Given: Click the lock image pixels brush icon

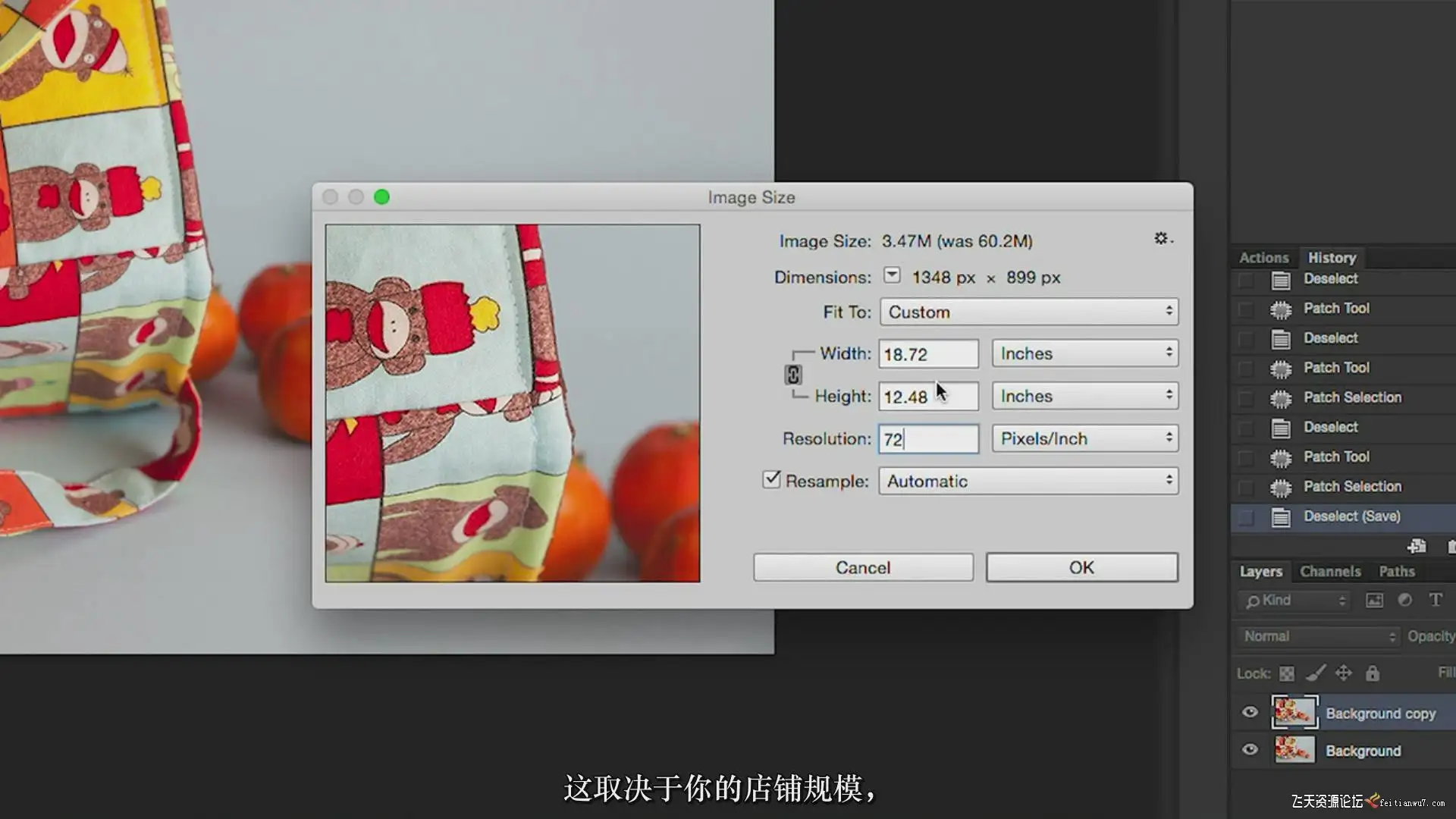Looking at the screenshot, I should (x=1316, y=673).
